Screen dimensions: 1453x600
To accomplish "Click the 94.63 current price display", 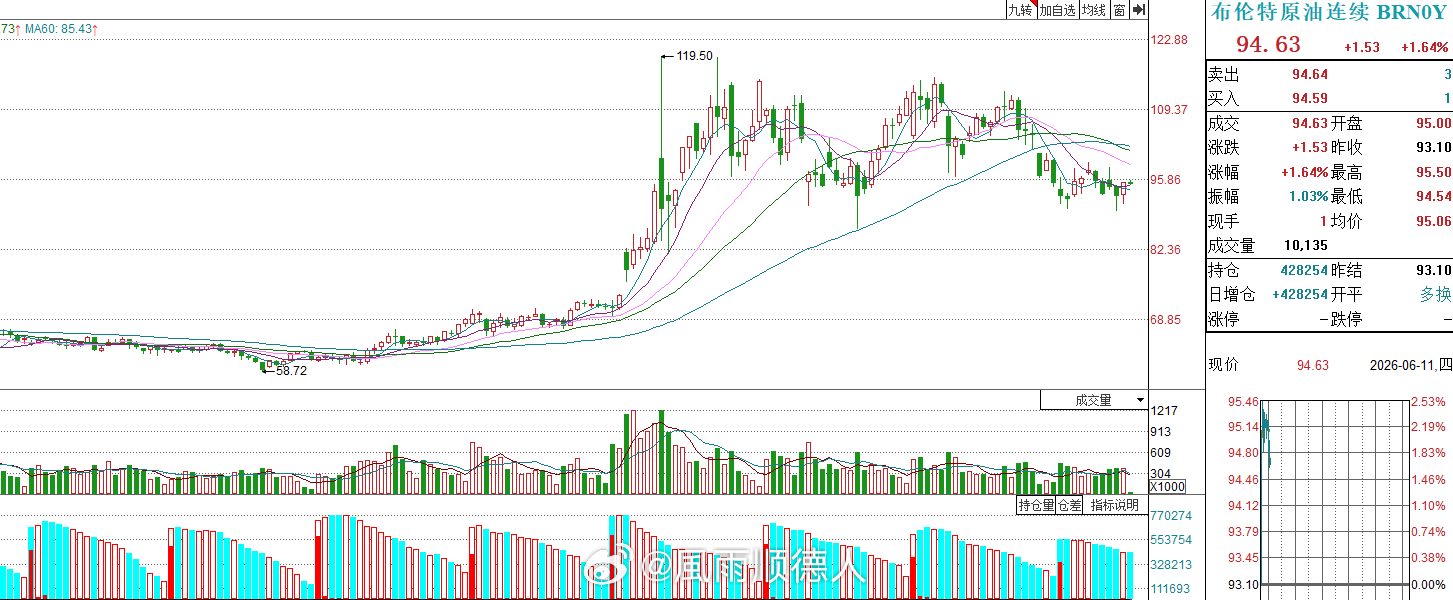I will 1268,45.
